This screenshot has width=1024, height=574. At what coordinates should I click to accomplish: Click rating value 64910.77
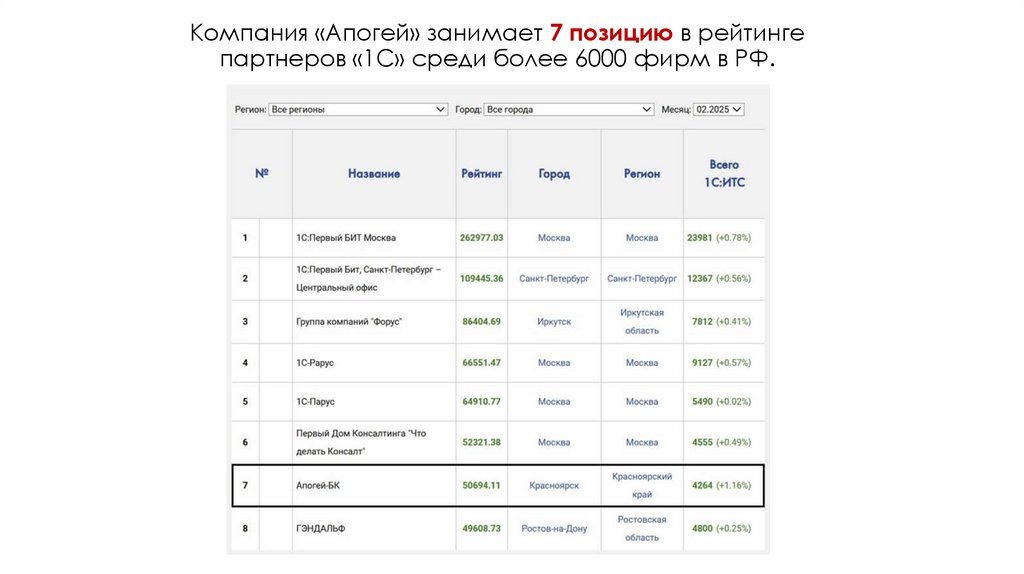481,402
